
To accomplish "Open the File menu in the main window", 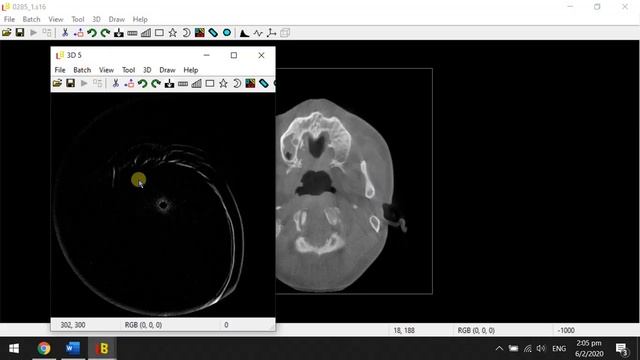I will tap(9, 19).
